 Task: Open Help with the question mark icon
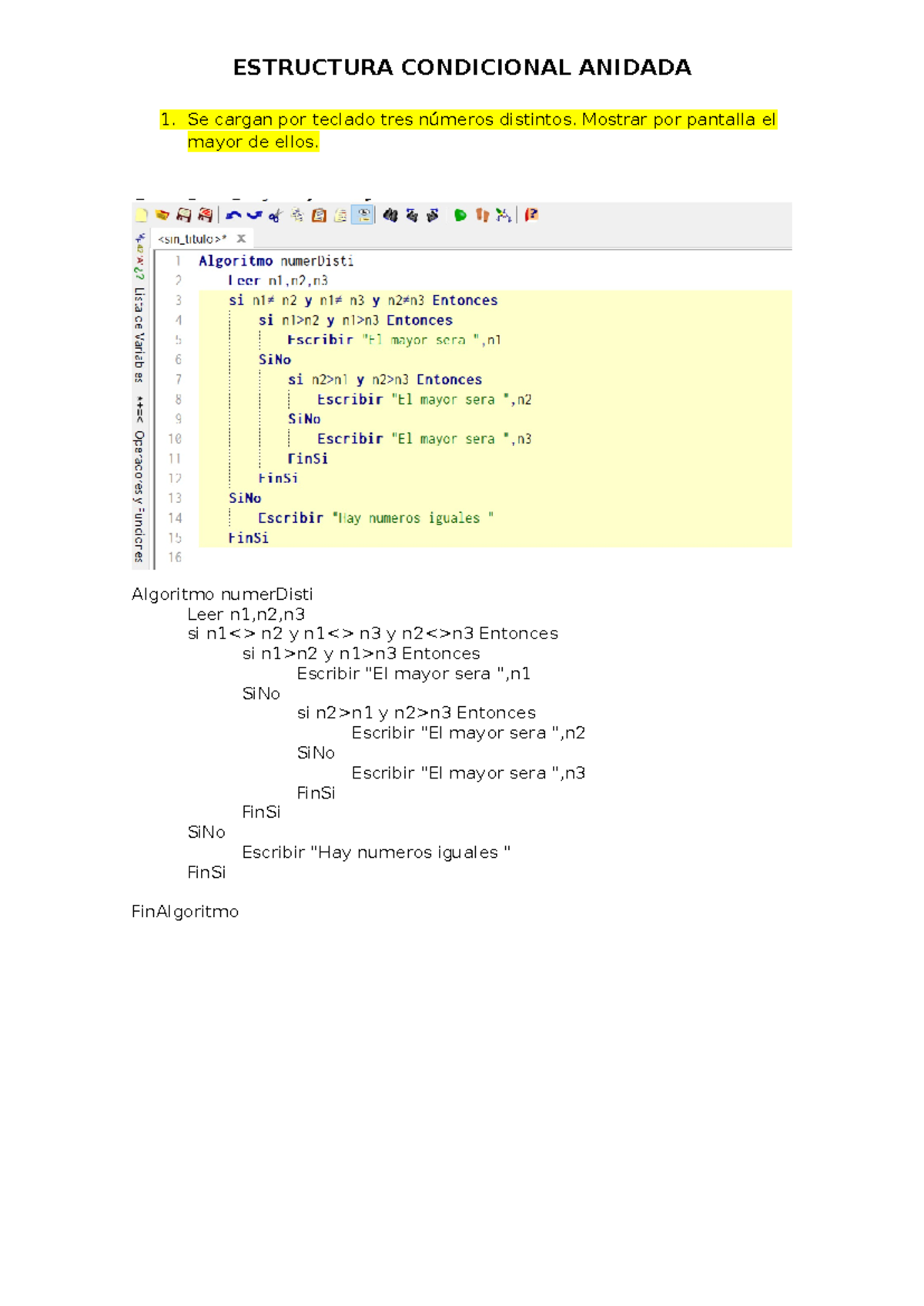531,215
